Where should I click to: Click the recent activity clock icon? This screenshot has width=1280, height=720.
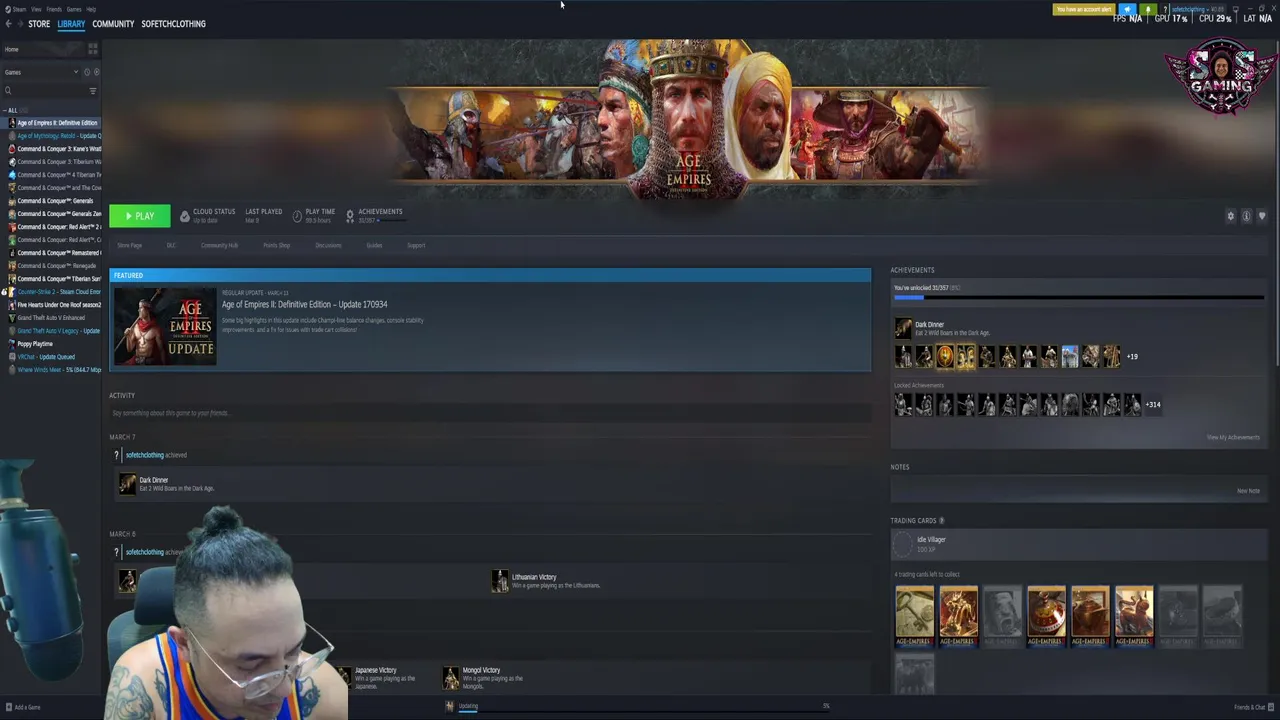pos(87,72)
